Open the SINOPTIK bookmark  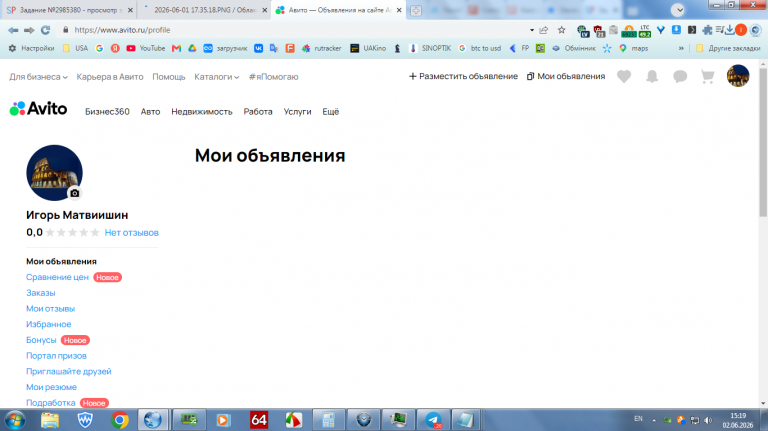tap(430, 48)
